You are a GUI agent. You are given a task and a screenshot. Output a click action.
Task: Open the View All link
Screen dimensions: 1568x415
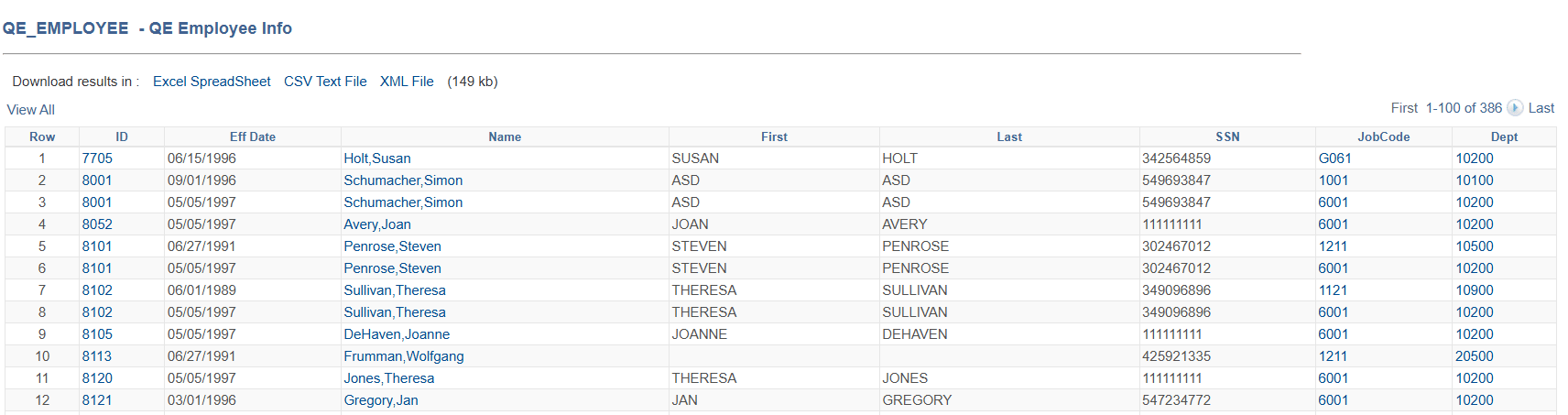pyautogui.click(x=31, y=110)
